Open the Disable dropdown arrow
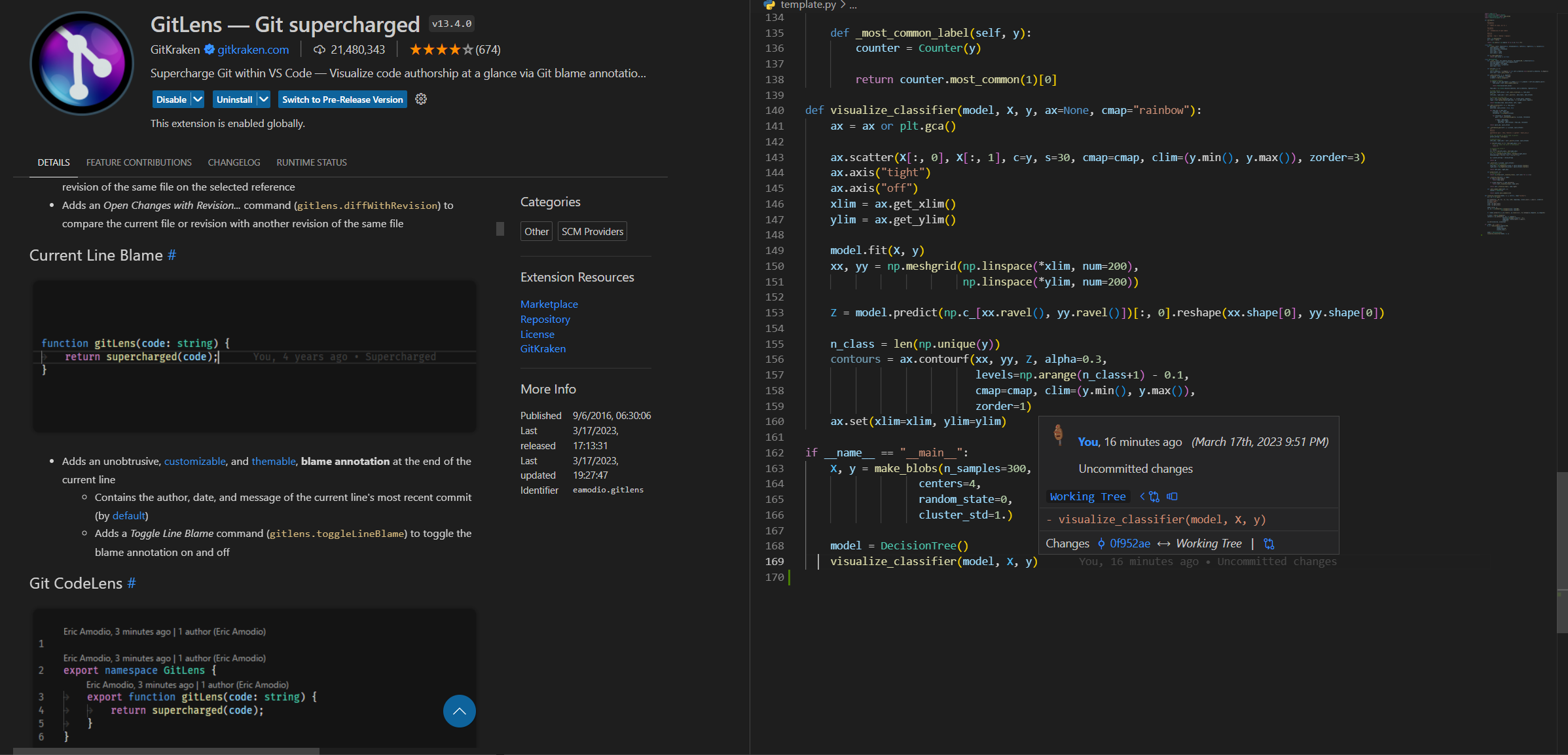 (x=198, y=100)
